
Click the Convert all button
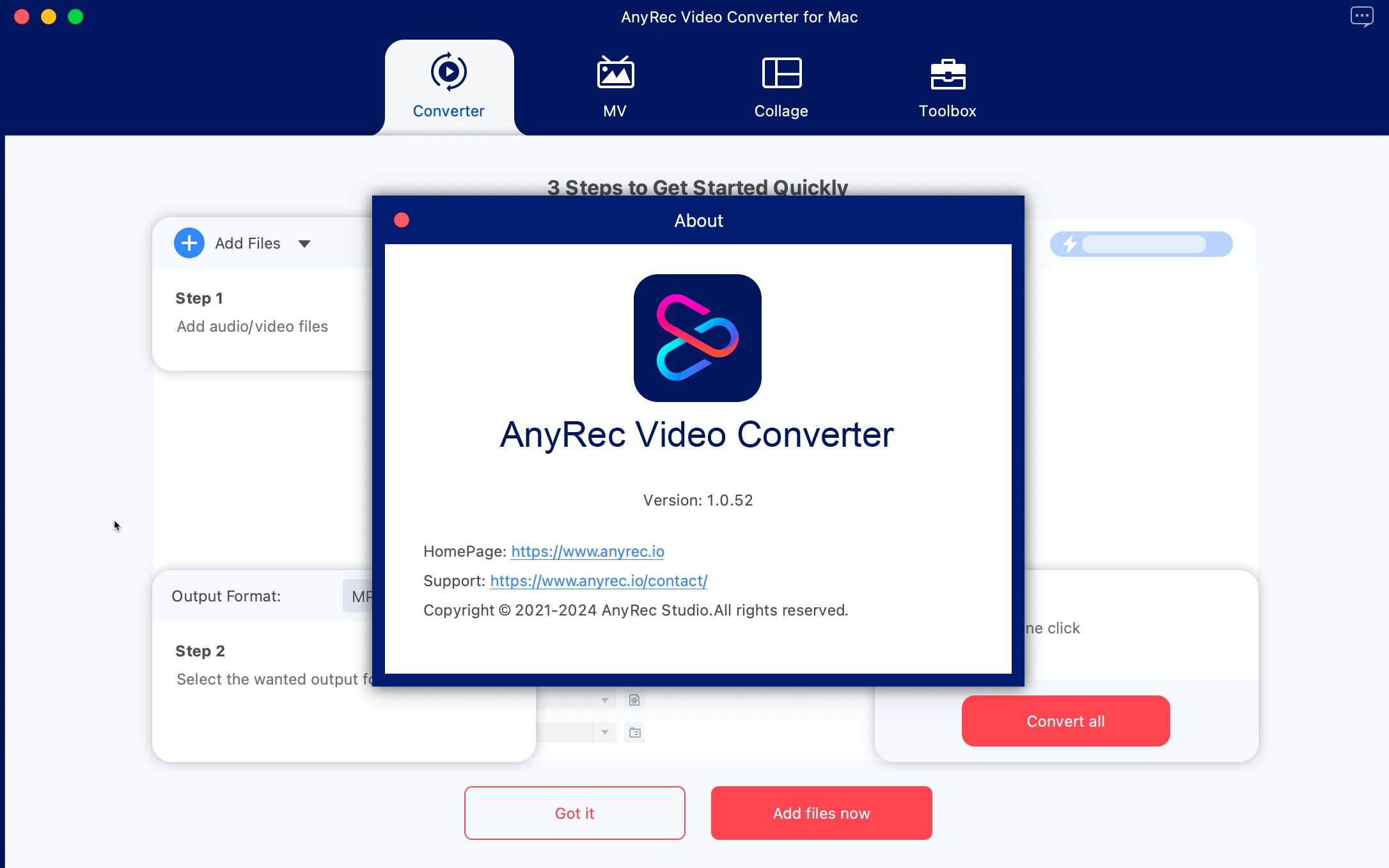tap(1066, 721)
